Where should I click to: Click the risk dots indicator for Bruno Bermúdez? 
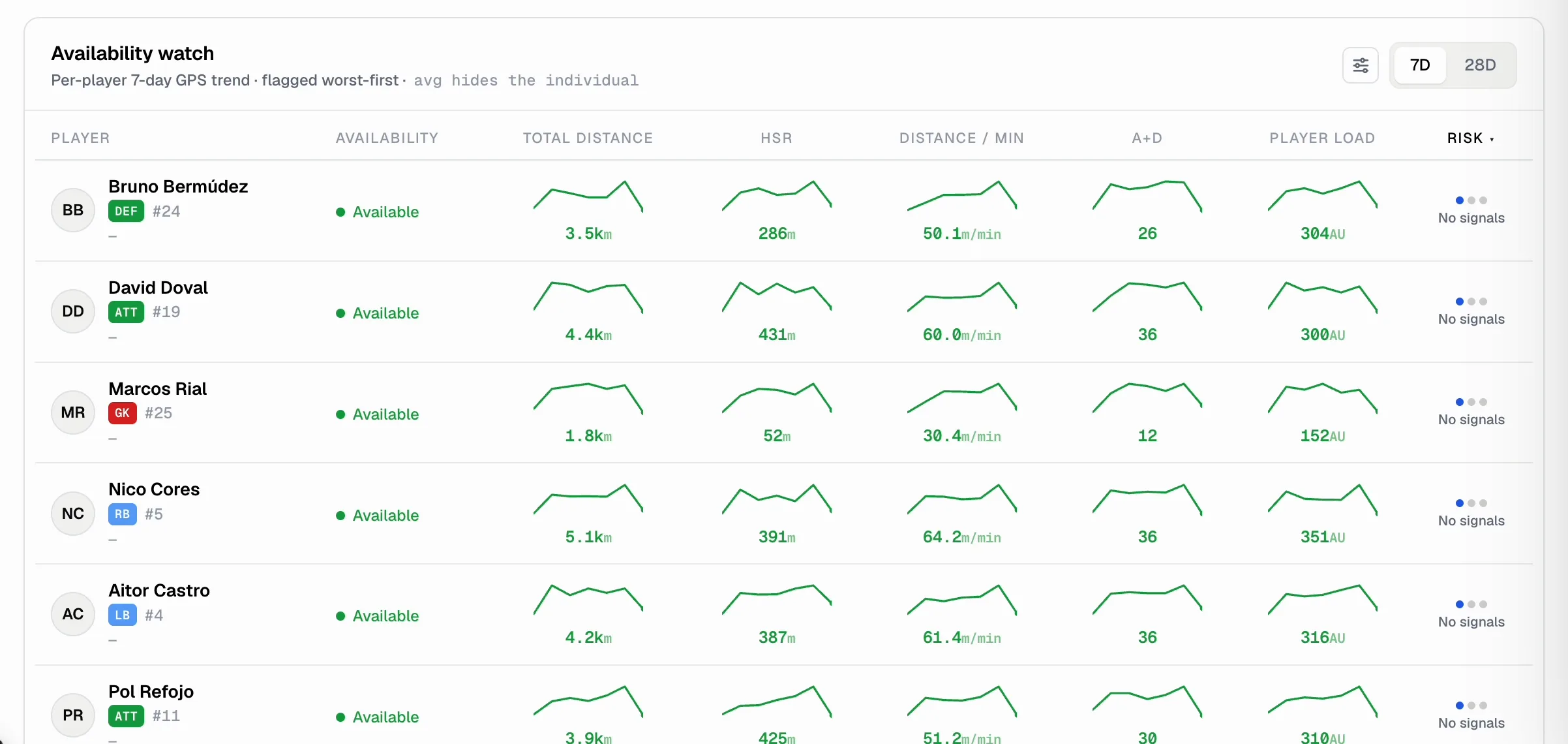[1471, 200]
